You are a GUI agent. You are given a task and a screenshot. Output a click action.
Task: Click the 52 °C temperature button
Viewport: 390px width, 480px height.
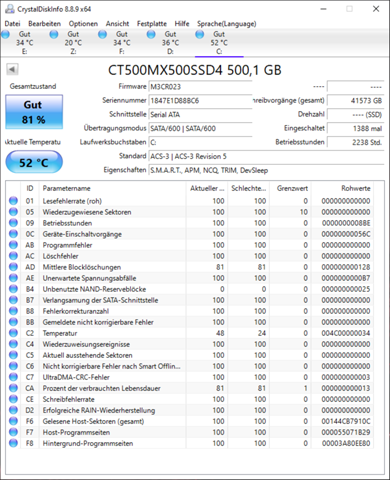point(34,162)
